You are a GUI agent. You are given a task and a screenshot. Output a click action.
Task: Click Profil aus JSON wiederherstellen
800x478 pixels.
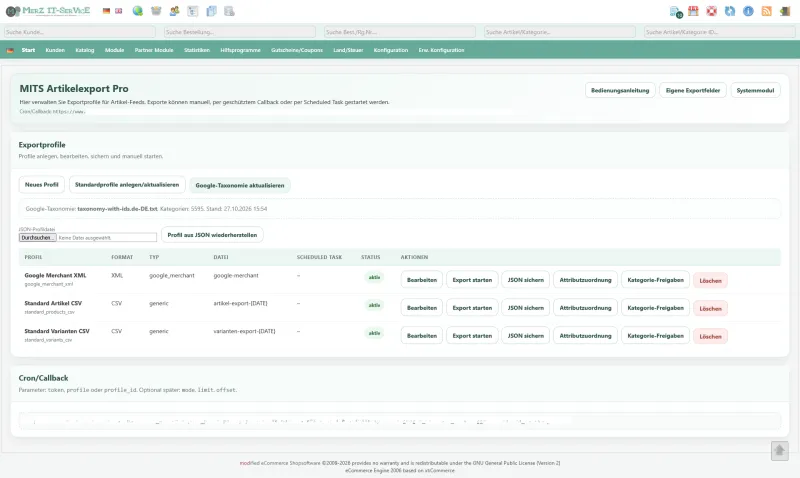212,235
